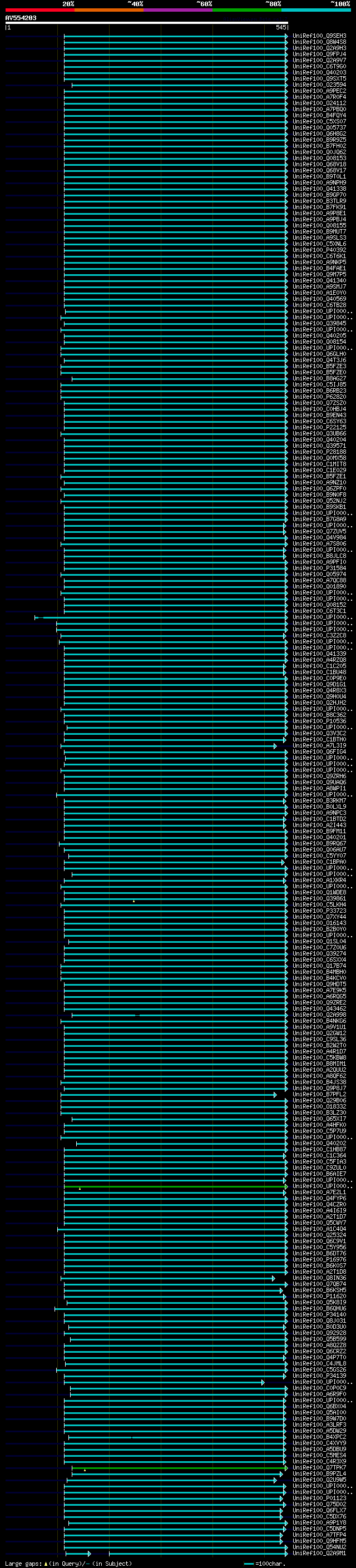
Task: Click UniRef100_A9V1U1 label
Action: [319, 1027]
